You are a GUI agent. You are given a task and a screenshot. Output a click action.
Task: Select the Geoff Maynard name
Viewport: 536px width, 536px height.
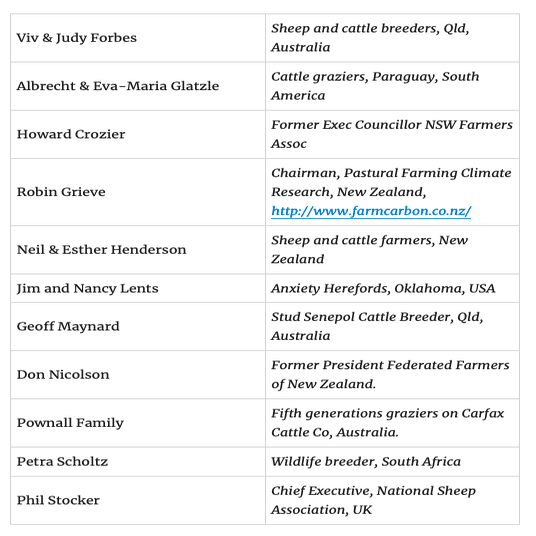(68, 326)
